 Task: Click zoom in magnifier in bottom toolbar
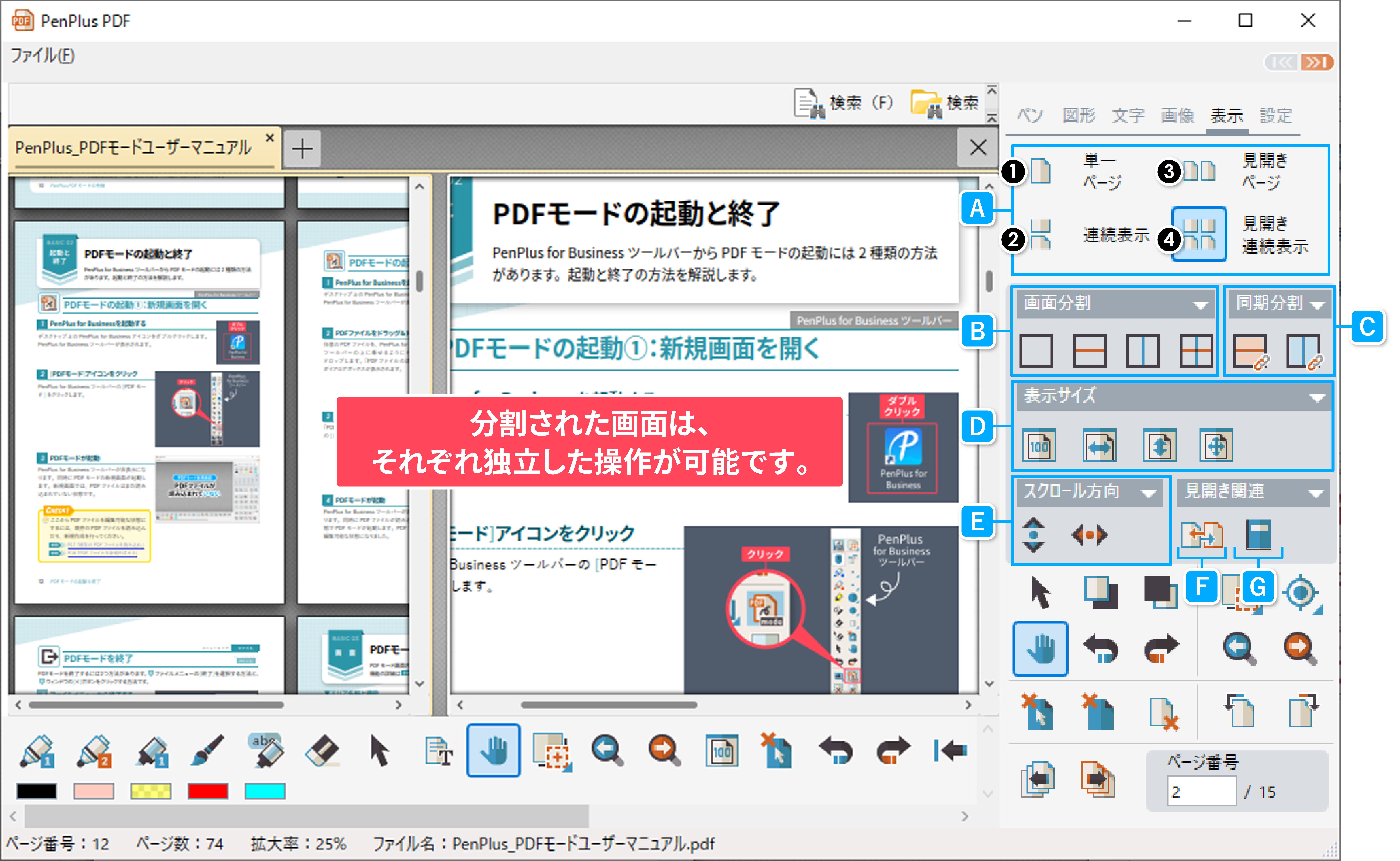point(665,751)
